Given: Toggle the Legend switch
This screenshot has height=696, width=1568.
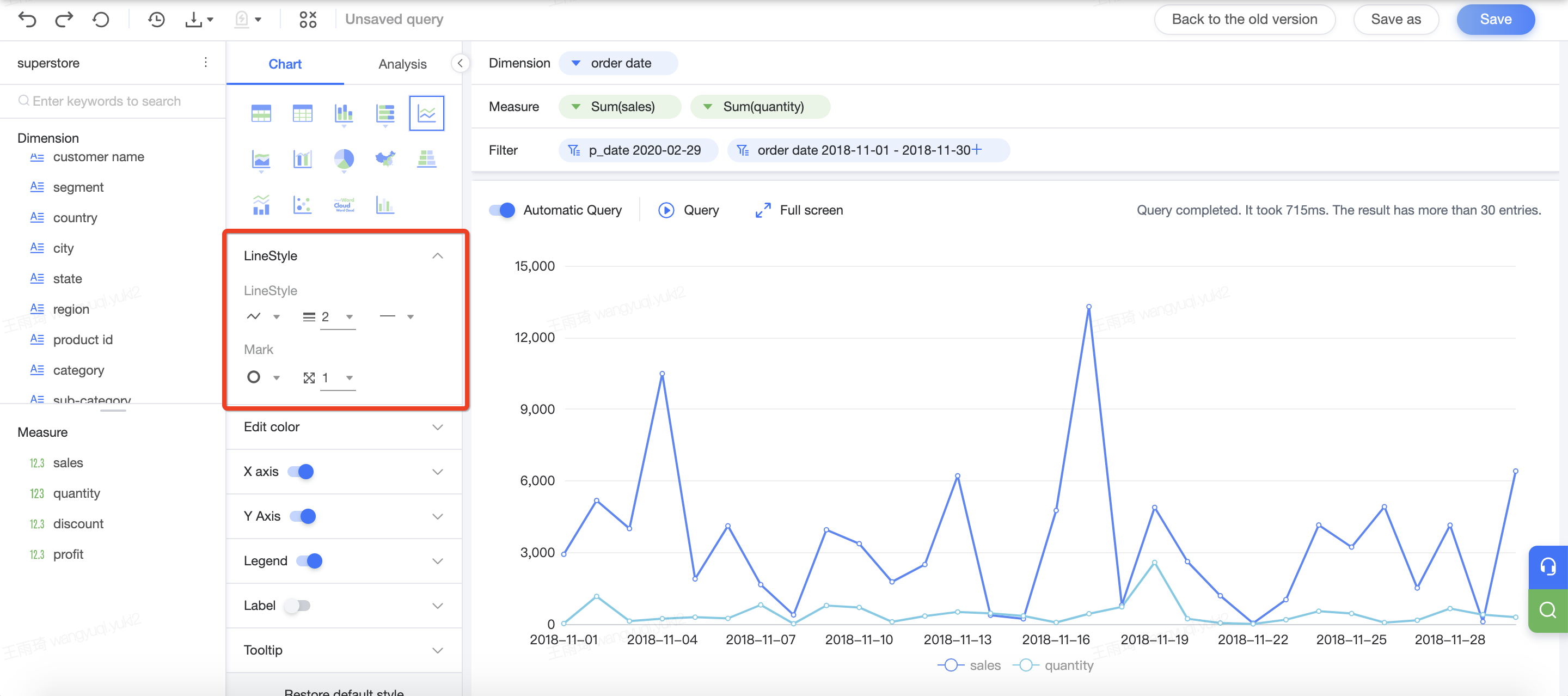Looking at the screenshot, I should 309,561.
